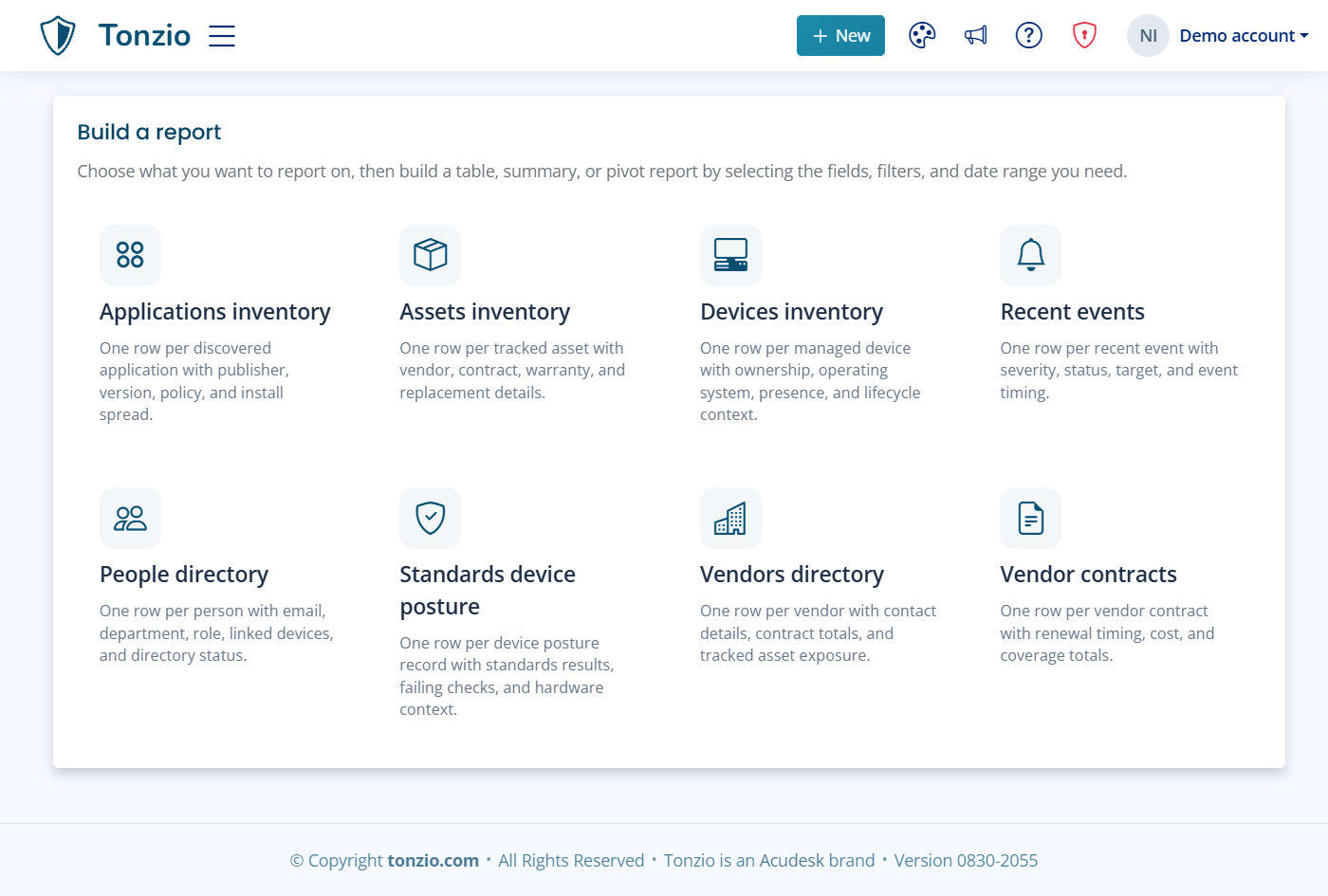
Task: Click the 'Version 0830-2055' footer text
Action: [966, 861]
